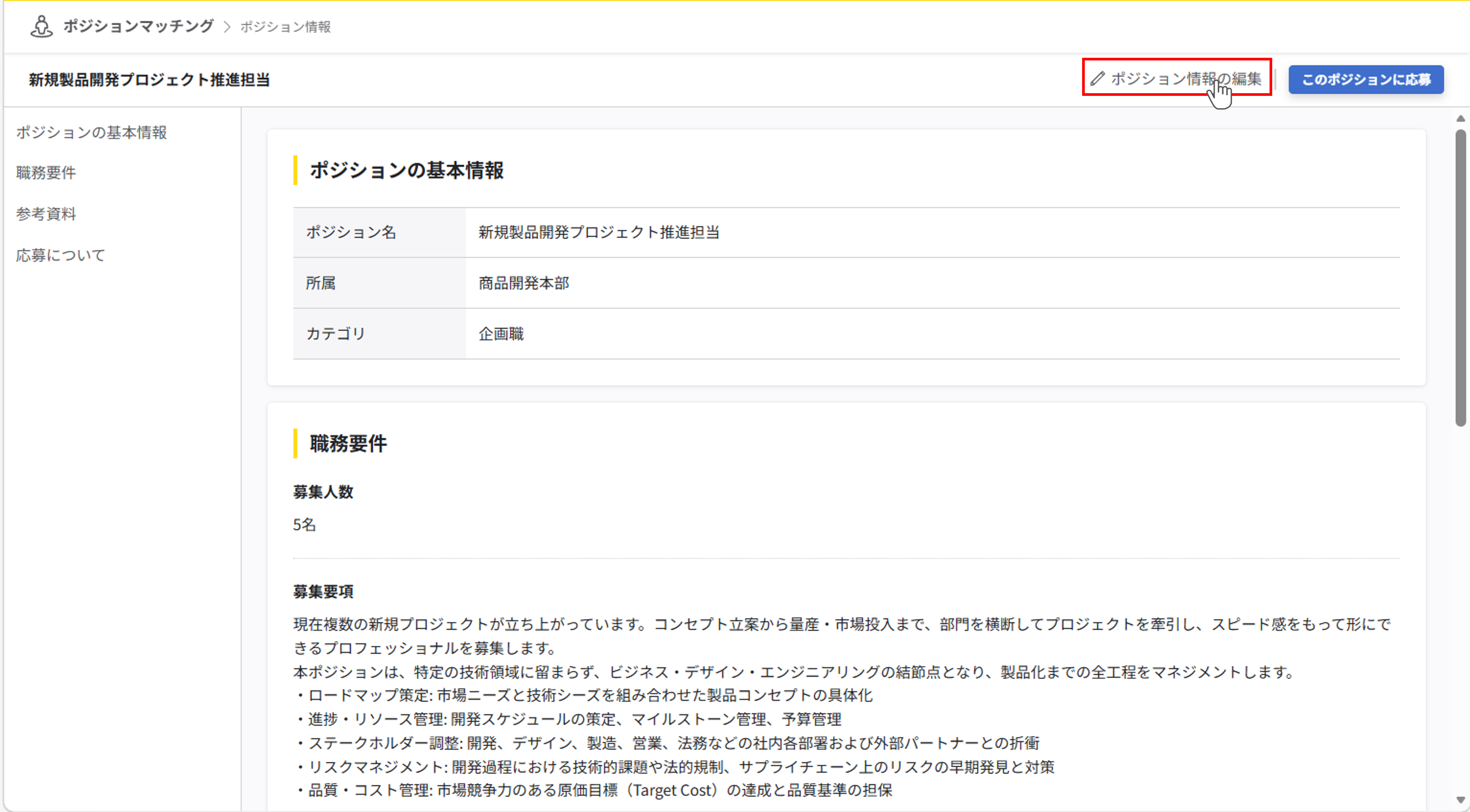Viewport: 1470px width, 812px height.
Task: Click the ポジション名 value in the table
Action: tap(599, 232)
